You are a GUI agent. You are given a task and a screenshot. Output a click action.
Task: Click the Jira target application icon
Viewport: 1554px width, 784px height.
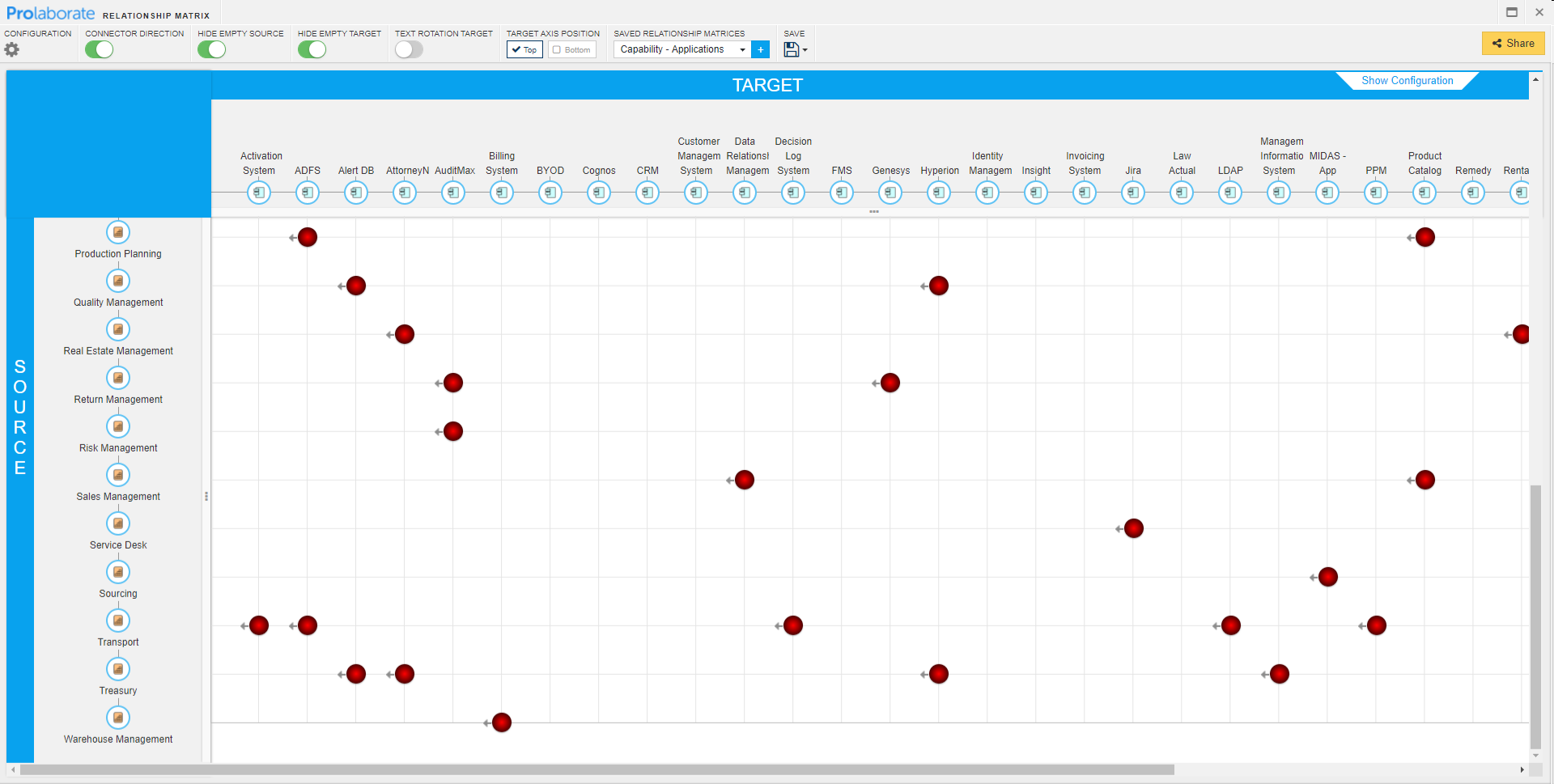coord(1133,193)
